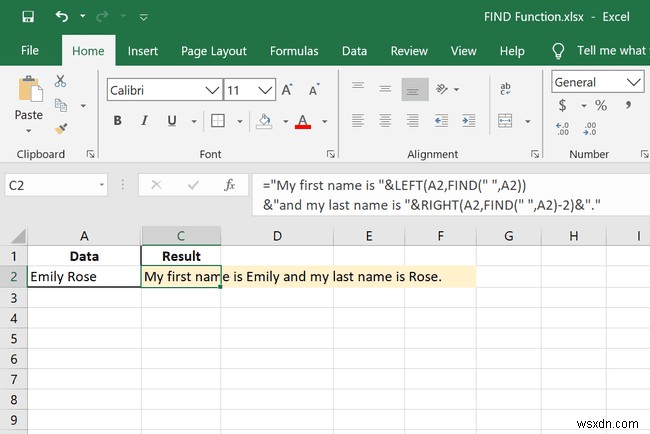Click the Paste button
Viewport: 650px width, 434px height.
click(29, 102)
